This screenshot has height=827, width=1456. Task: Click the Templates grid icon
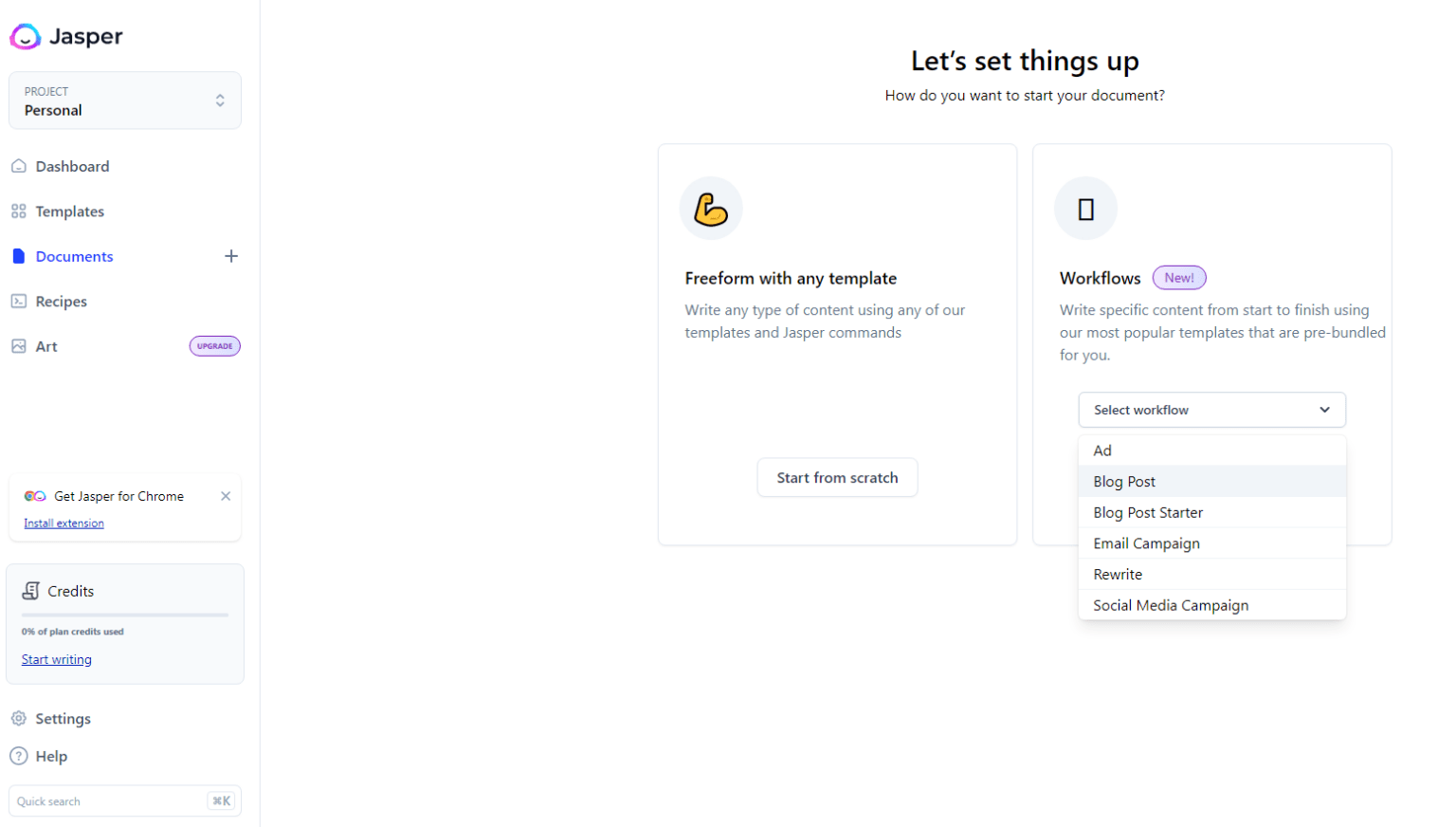[x=19, y=211]
